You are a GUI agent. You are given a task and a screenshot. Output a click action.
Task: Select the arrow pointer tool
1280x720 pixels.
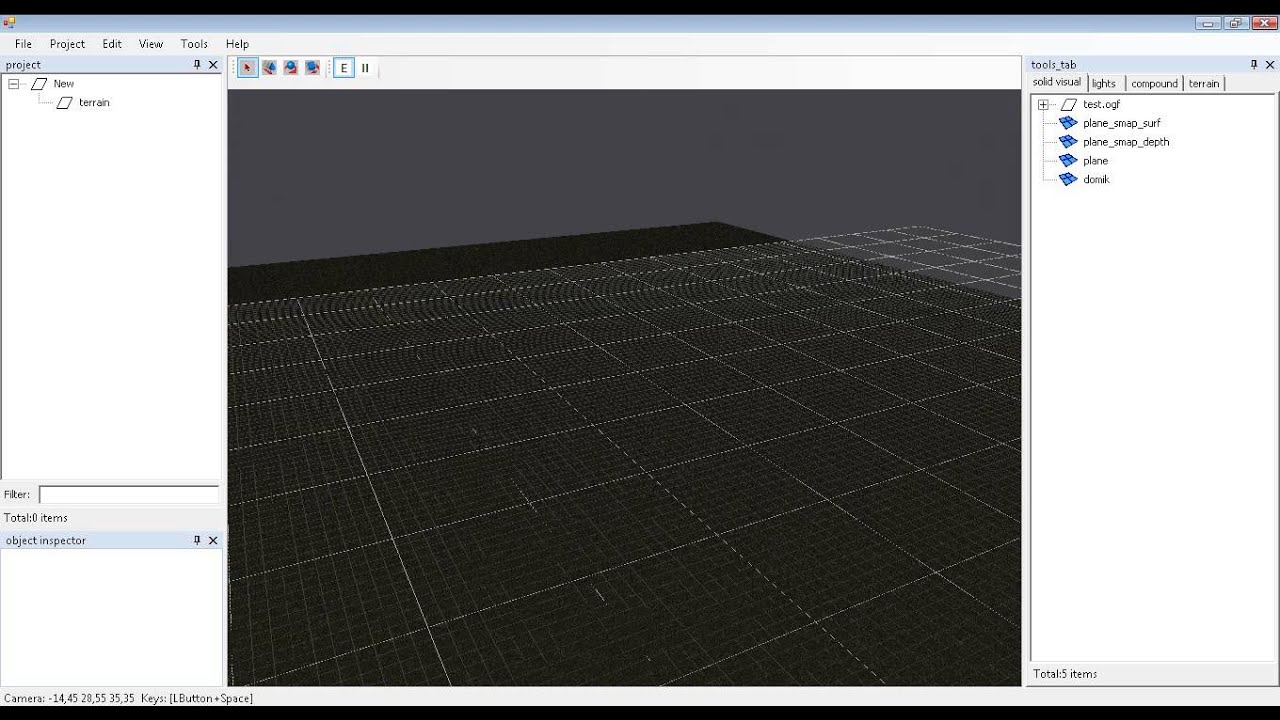tap(247, 68)
